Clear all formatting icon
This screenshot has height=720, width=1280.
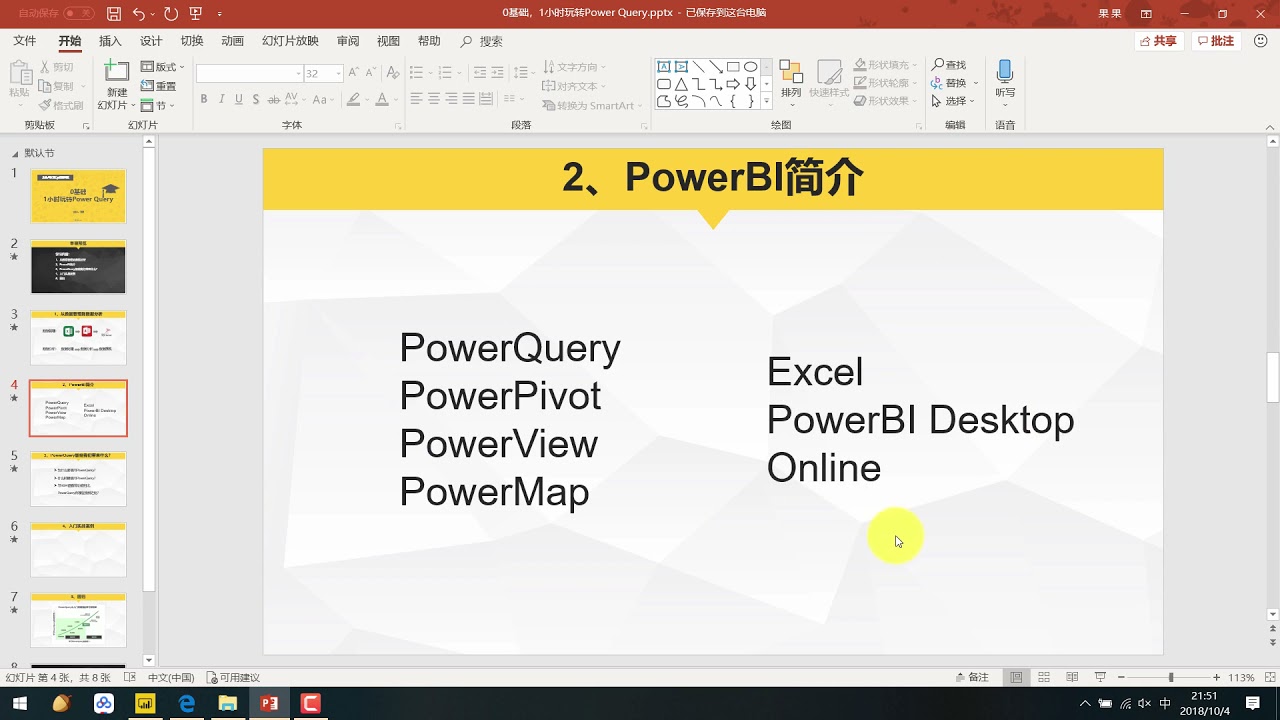pyautogui.click(x=393, y=73)
